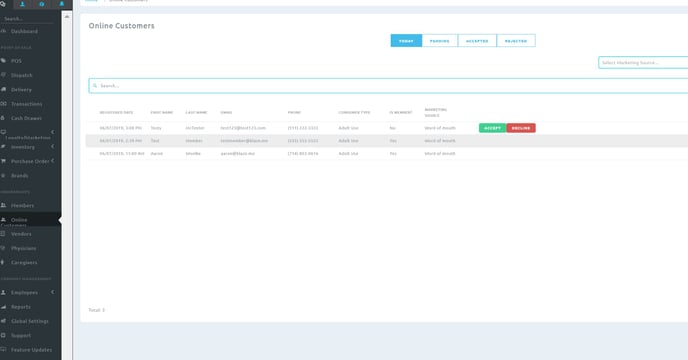The image size is (688, 360).
Task: Select the row registered at 2:39 PM
Action: tap(388, 140)
